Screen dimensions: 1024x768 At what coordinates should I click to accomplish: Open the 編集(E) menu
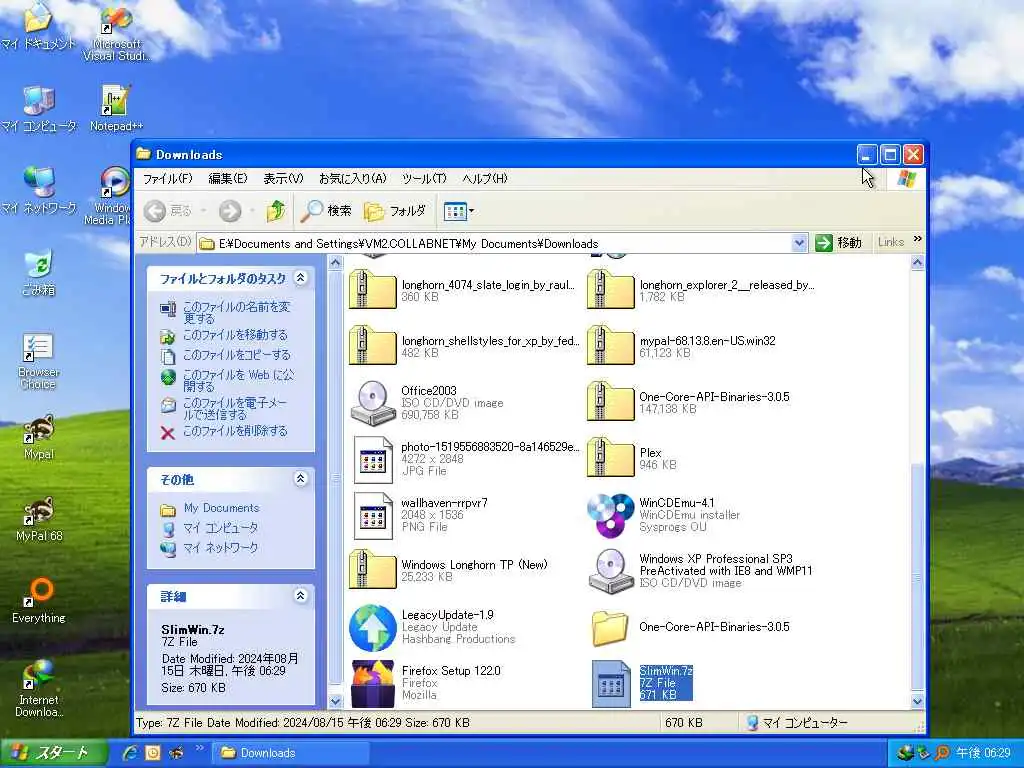pos(228,178)
